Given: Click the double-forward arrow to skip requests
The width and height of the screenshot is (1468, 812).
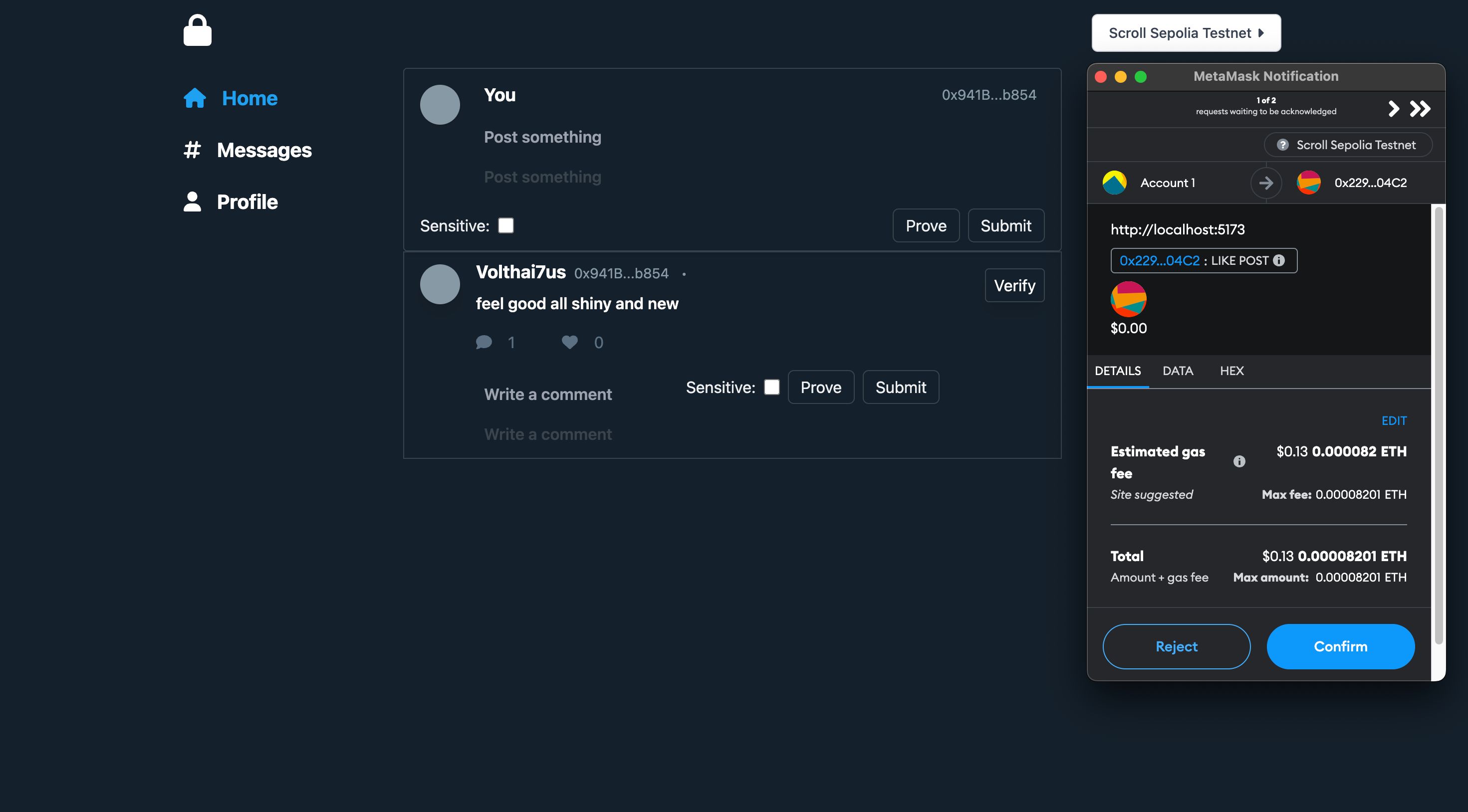Looking at the screenshot, I should (x=1419, y=108).
